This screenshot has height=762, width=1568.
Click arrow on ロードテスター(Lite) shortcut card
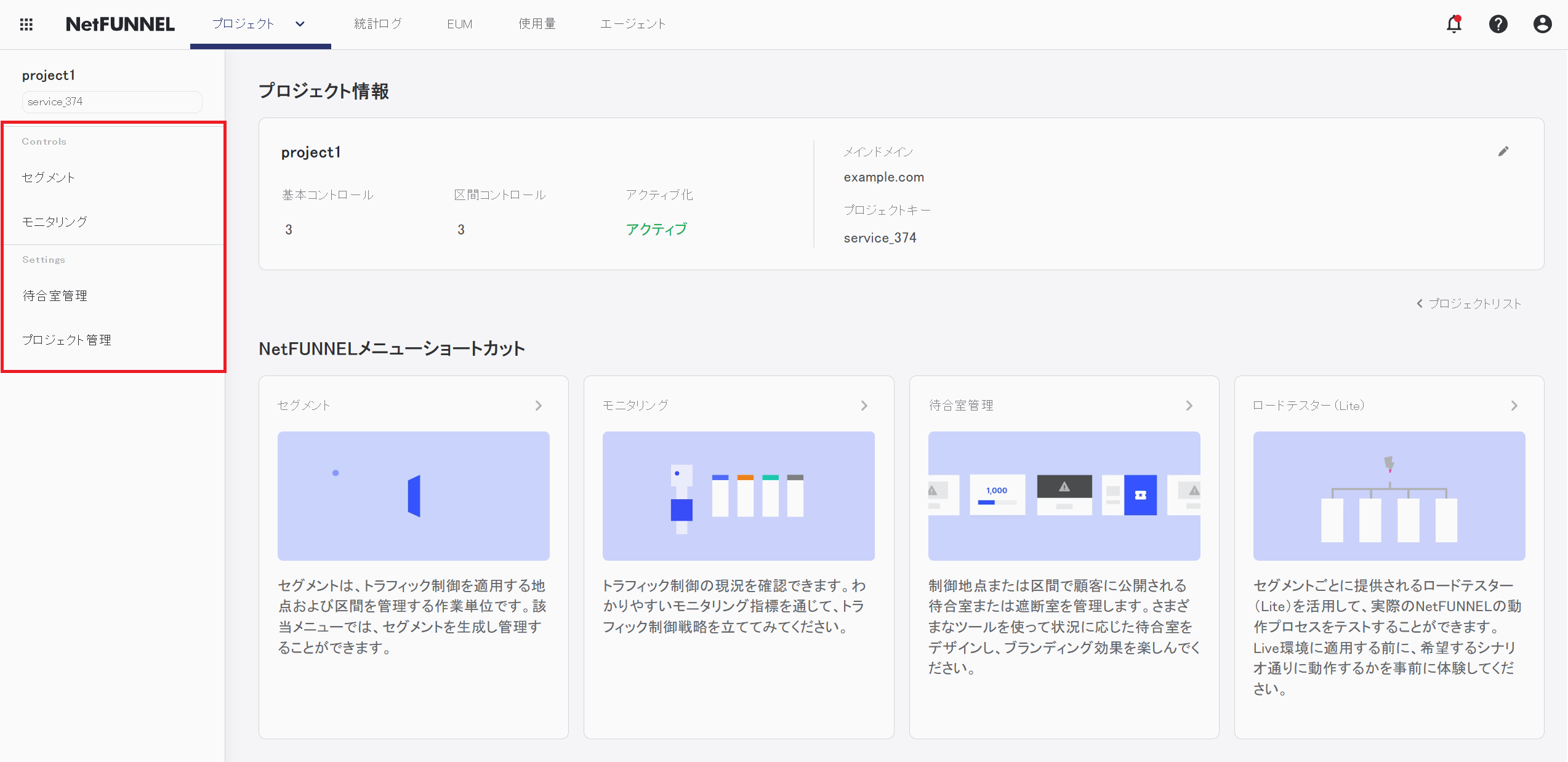click(1514, 406)
